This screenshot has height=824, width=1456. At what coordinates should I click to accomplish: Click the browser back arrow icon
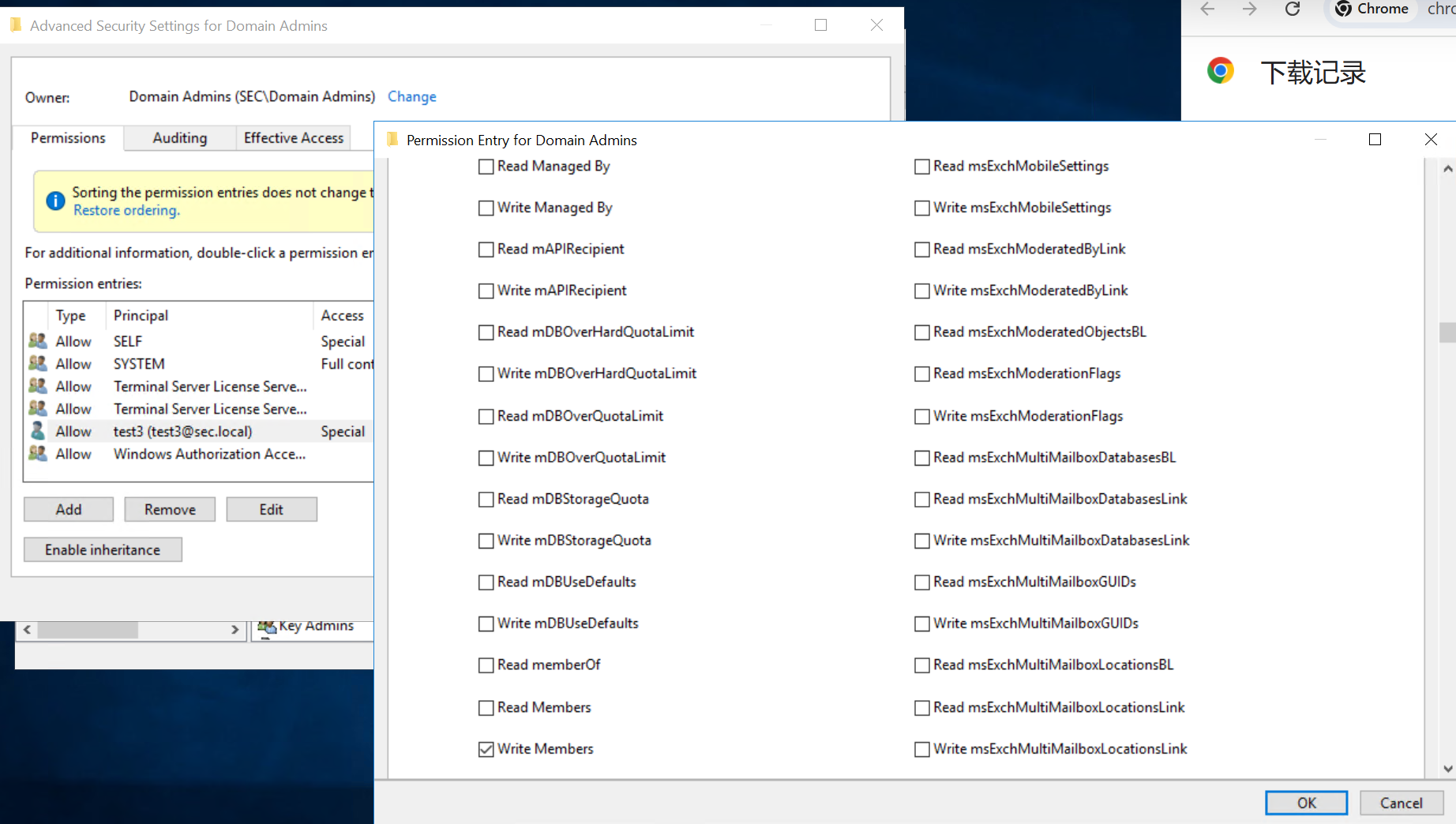point(1207,9)
